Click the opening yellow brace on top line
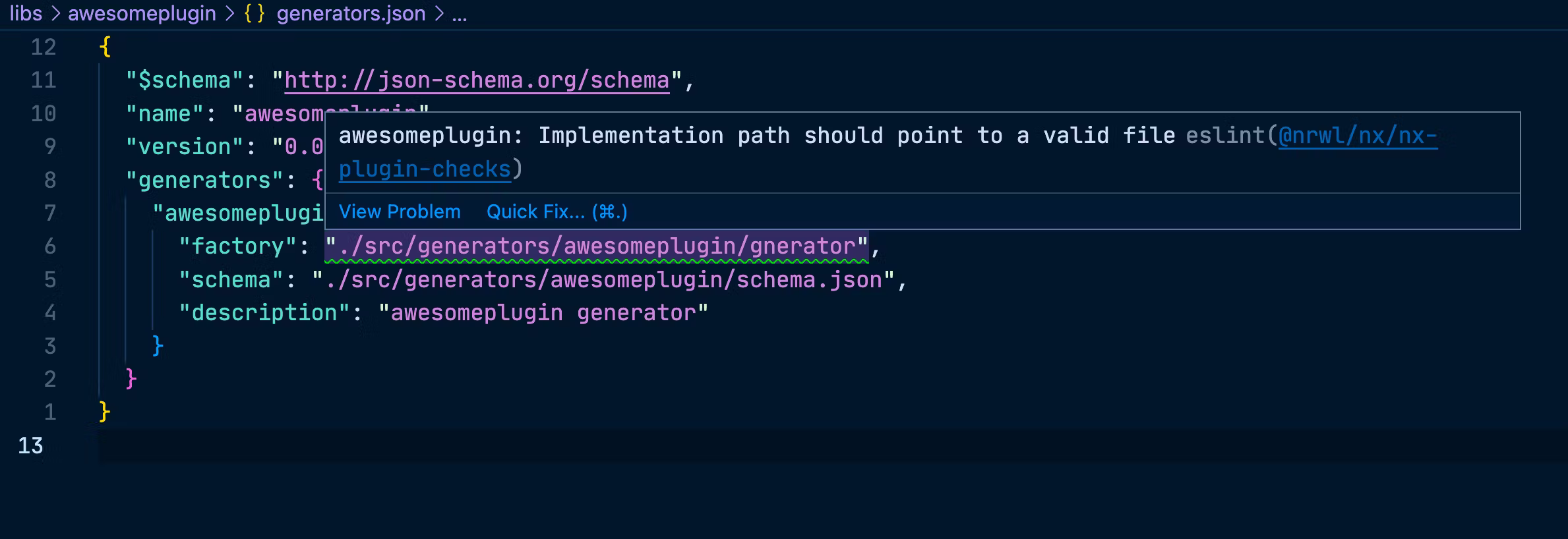This screenshot has height=539, width=1568. click(105, 47)
